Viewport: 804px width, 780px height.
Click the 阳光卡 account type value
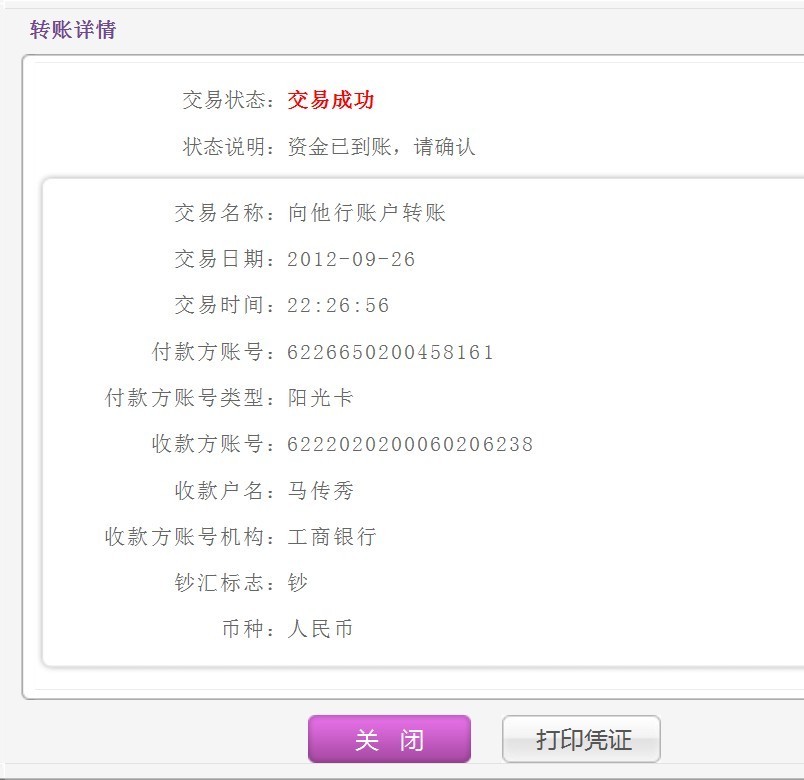[x=320, y=398]
